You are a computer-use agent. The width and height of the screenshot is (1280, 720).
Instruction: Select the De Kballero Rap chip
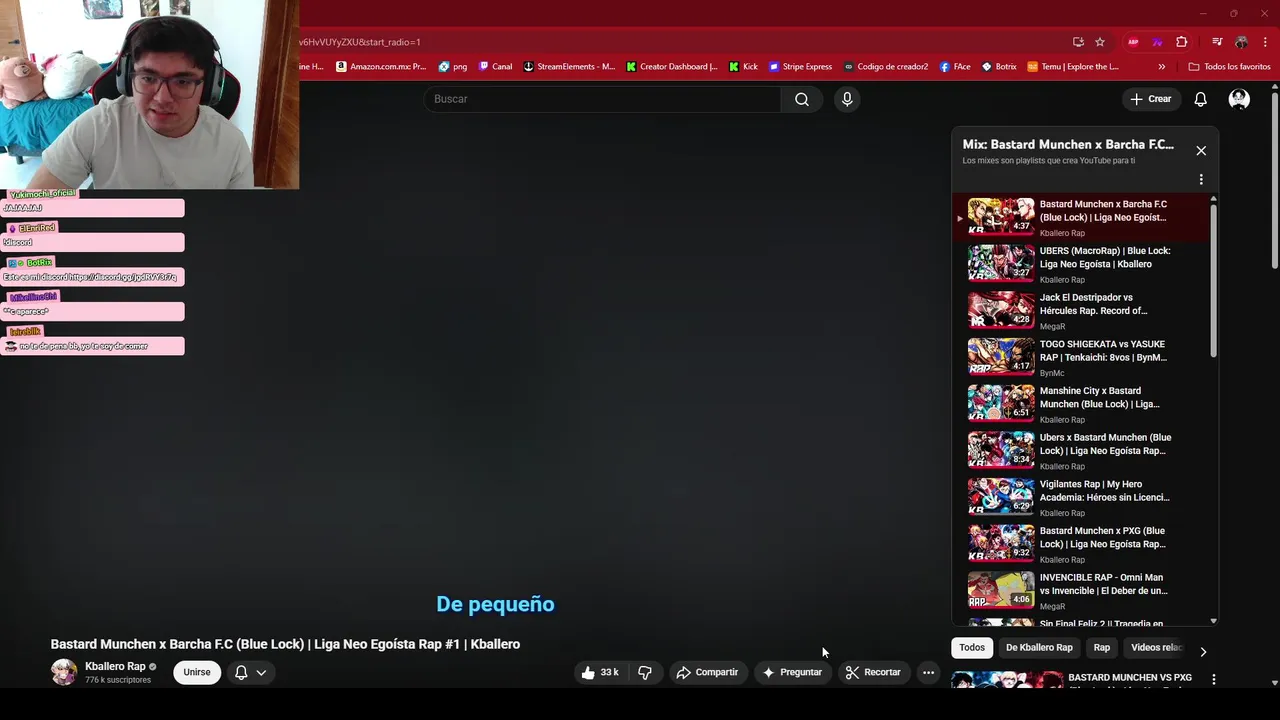[1039, 648]
